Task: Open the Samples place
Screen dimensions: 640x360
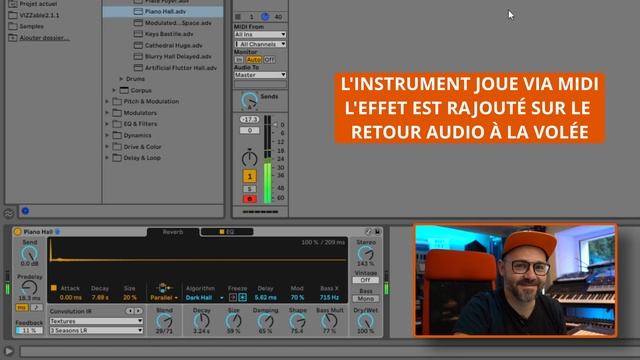Action: point(31,26)
